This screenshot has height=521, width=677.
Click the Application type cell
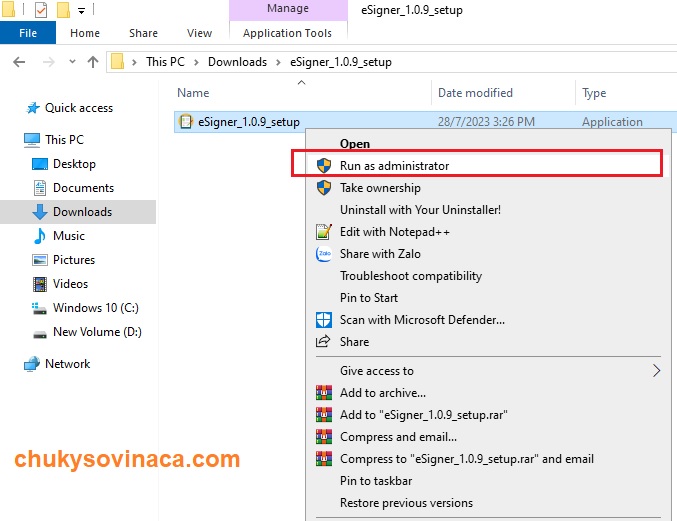612,122
